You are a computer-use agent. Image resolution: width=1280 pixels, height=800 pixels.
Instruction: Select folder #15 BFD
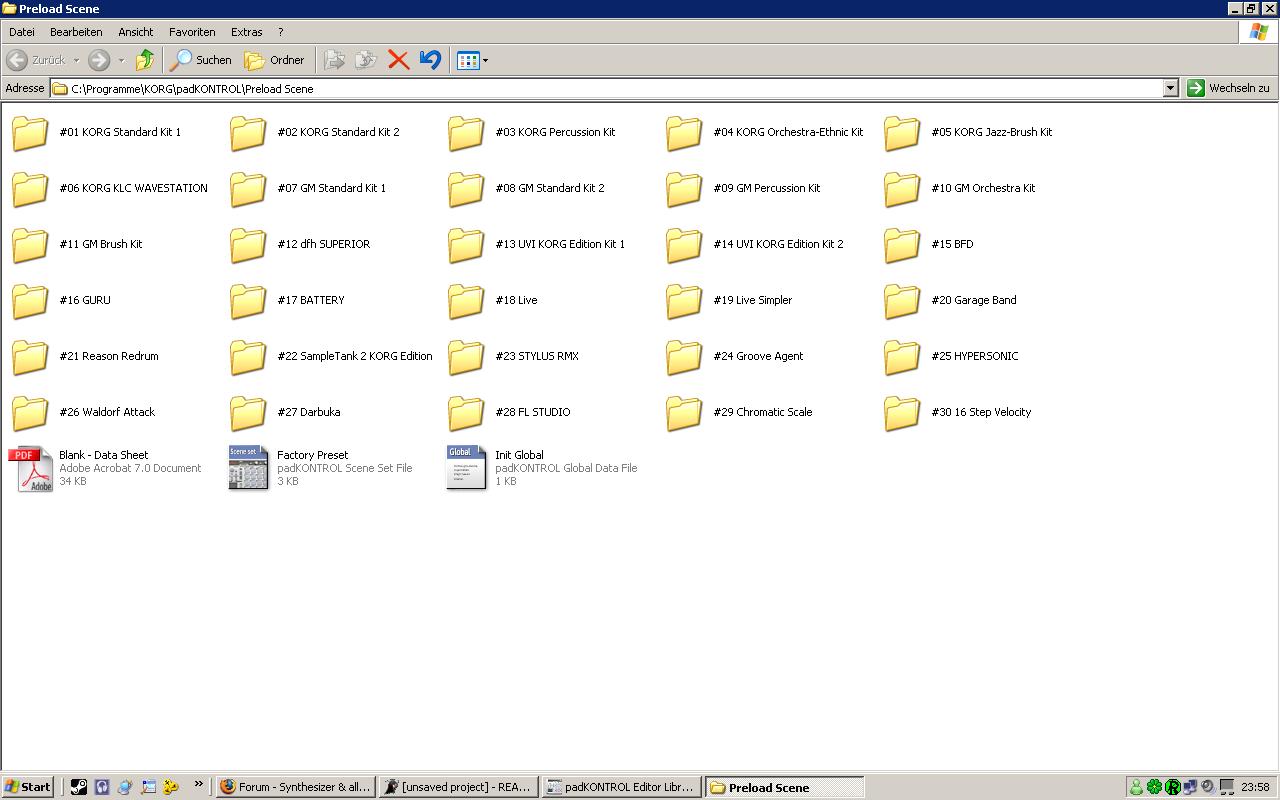[x=928, y=244]
